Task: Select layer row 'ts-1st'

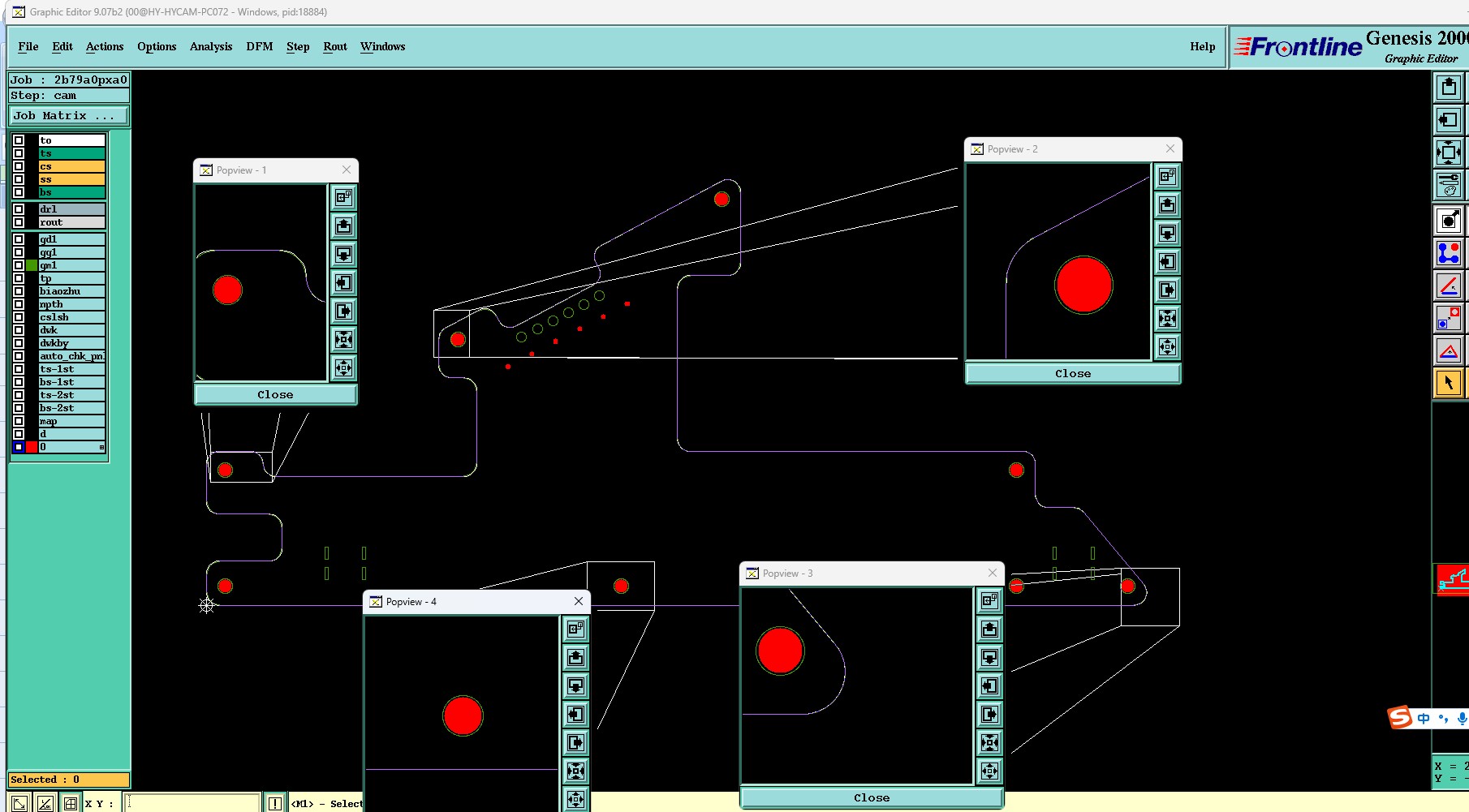Action: tap(72, 369)
